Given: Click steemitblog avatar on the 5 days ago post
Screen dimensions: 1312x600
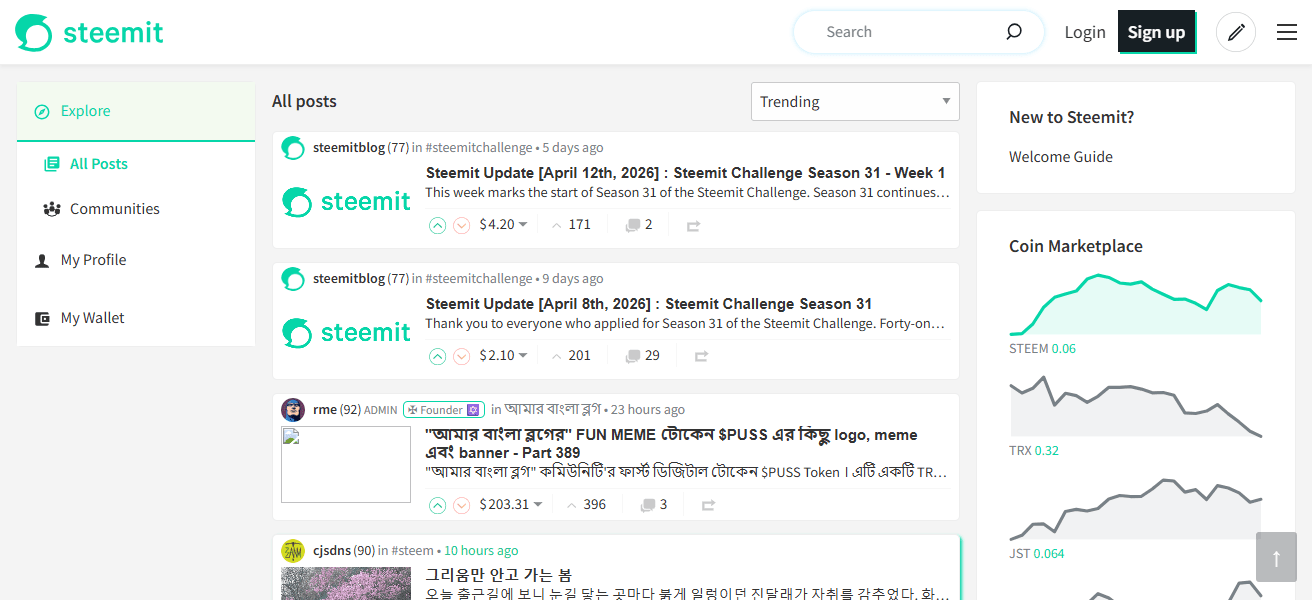Looking at the screenshot, I should click(293, 148).
